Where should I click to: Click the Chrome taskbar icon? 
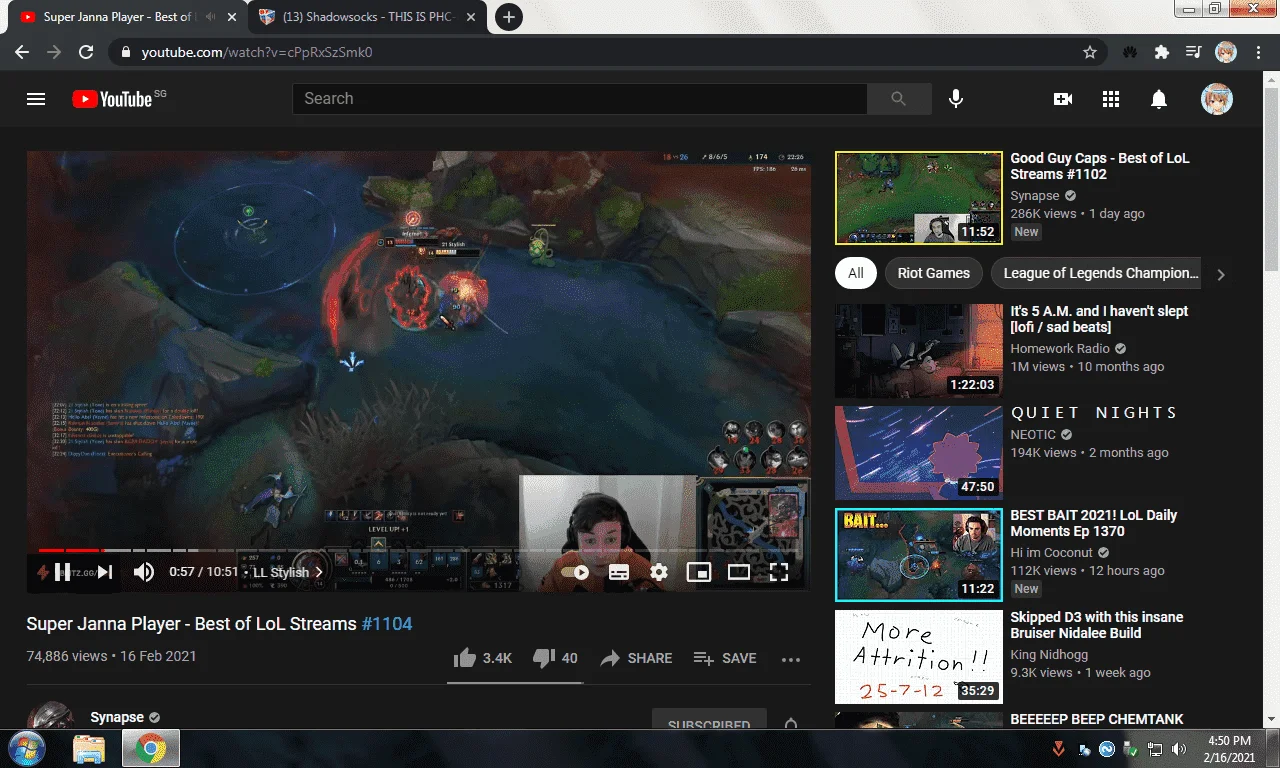click(x=151, y=748)
